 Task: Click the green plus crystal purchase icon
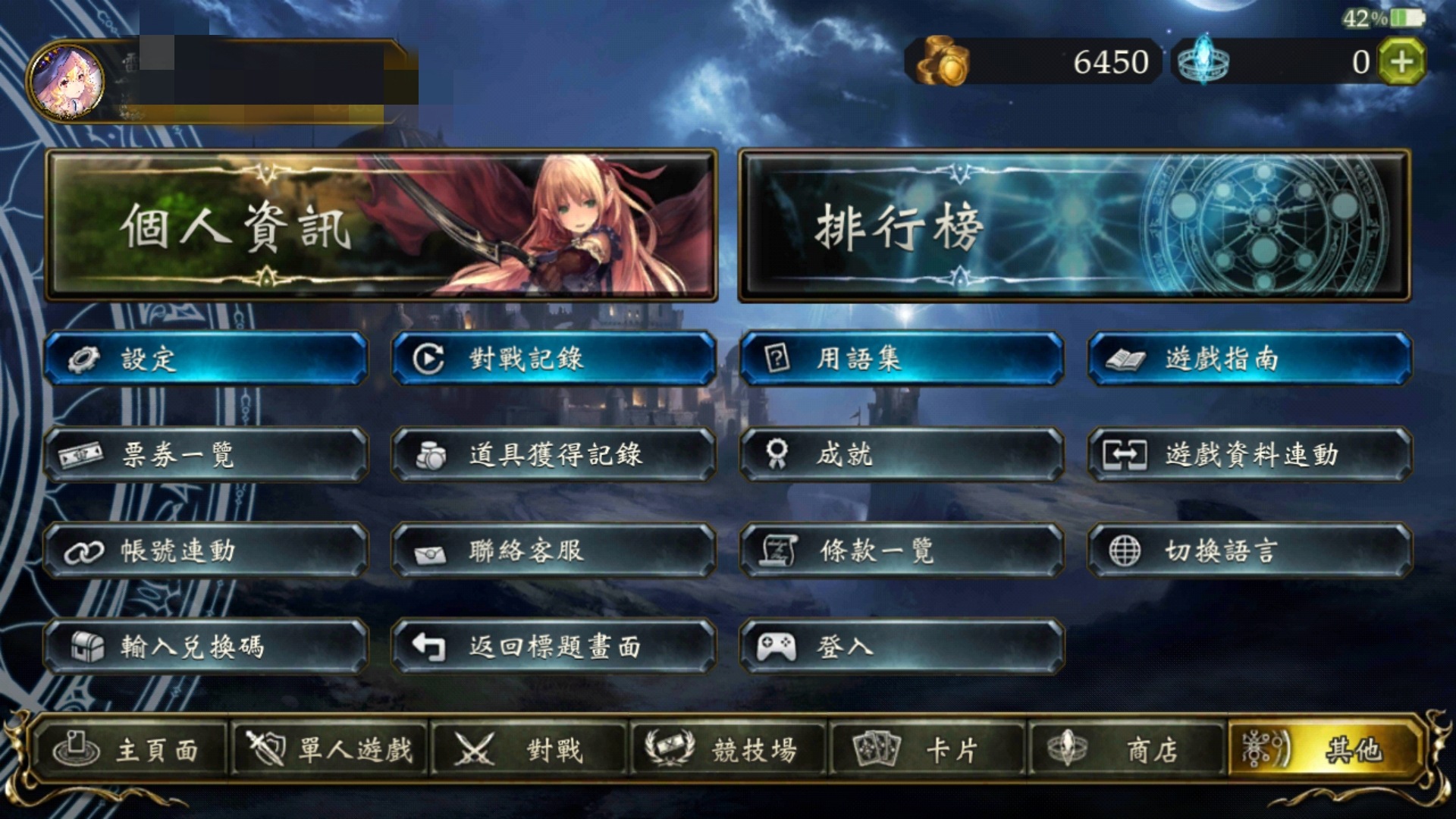(x=1401, y=61)
